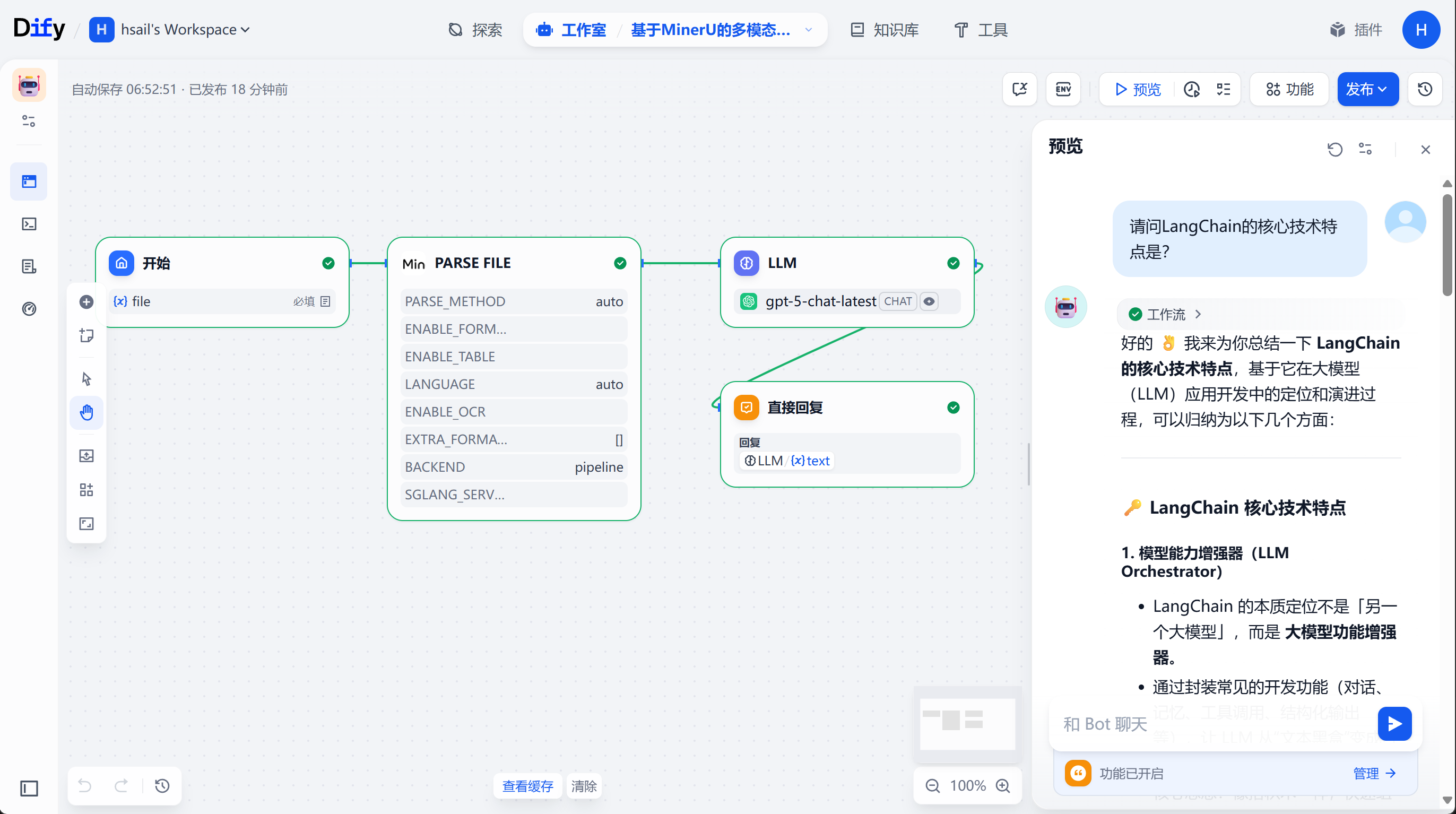Zoom in the workflow canvas
This screenshot has width=1456, height=814.
[x=1003, y=786]
